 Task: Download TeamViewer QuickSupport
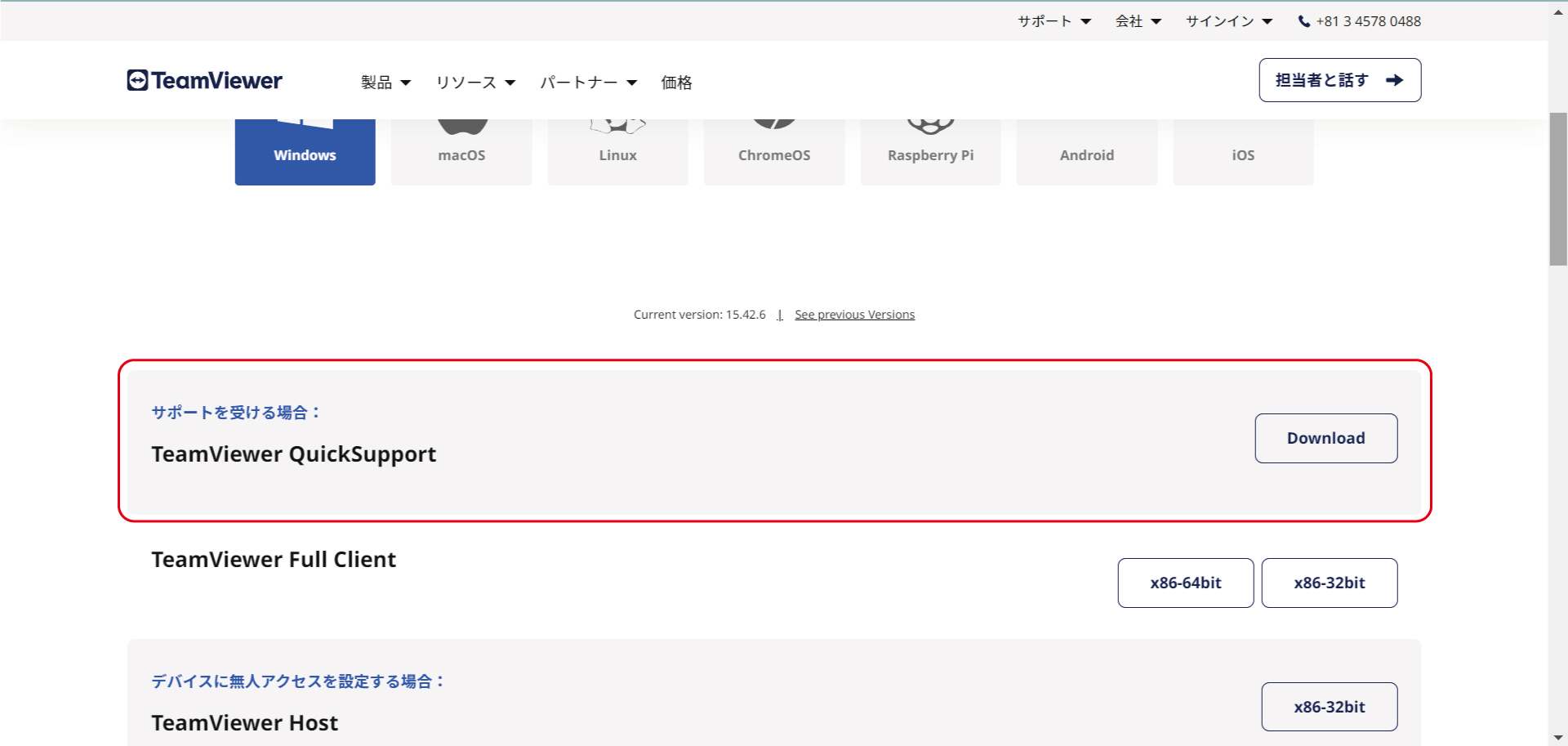(1325, 438)
